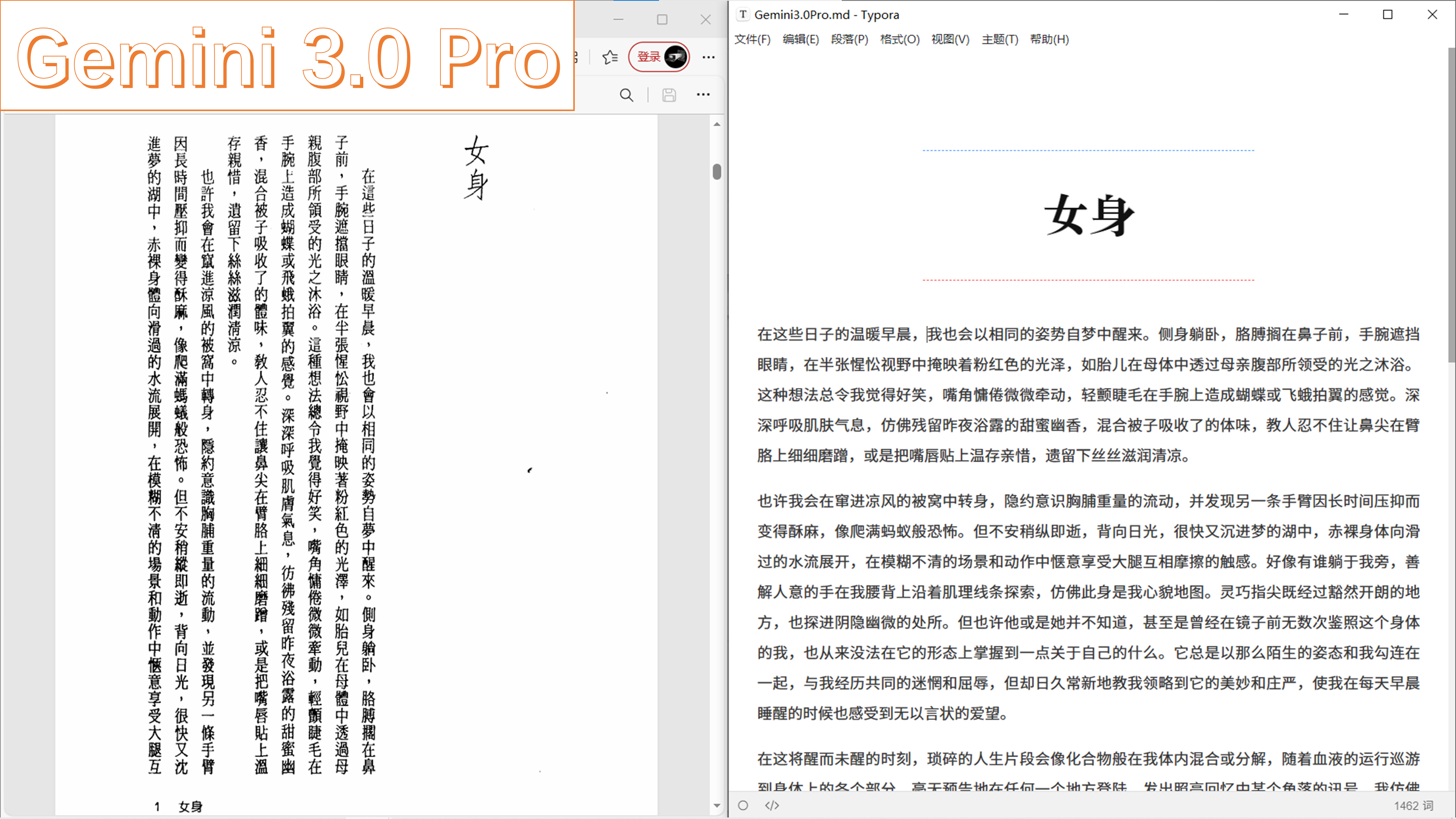The image size is (1456, 819).
Task: Expand the 格式(O) menu
Action: pos(900,40)
